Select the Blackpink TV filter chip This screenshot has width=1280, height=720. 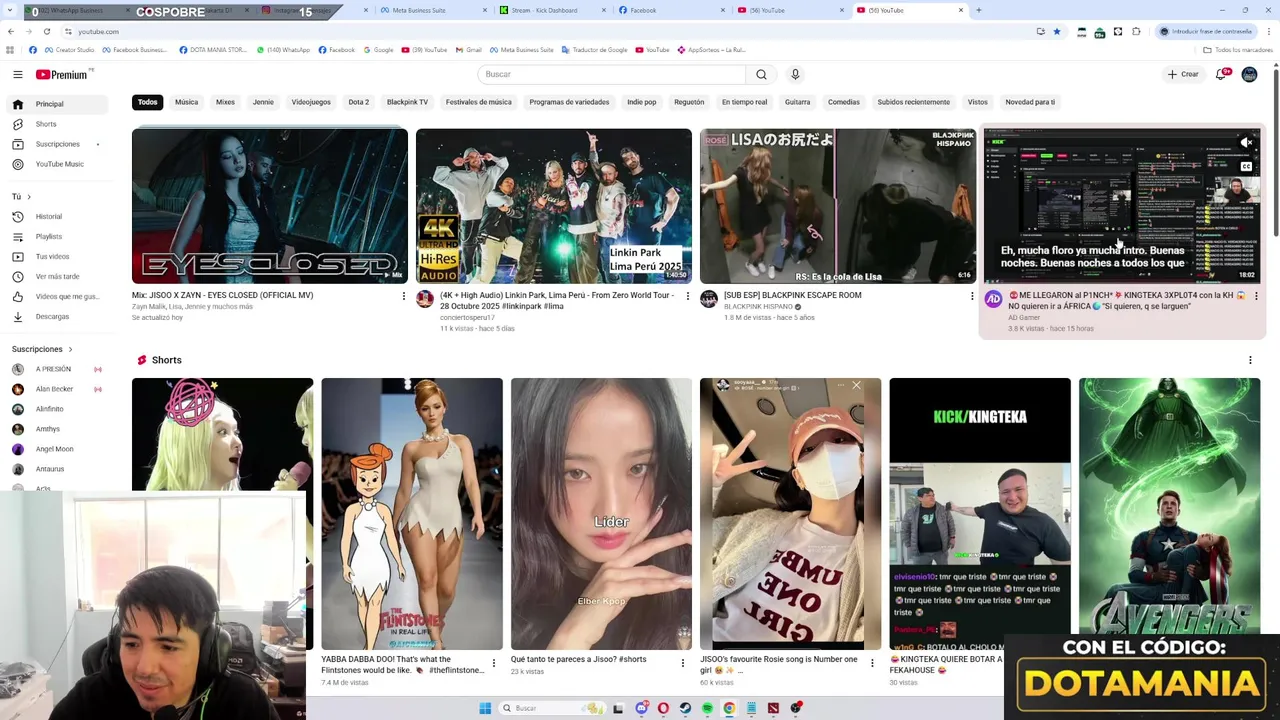click(x=407, y=102)
